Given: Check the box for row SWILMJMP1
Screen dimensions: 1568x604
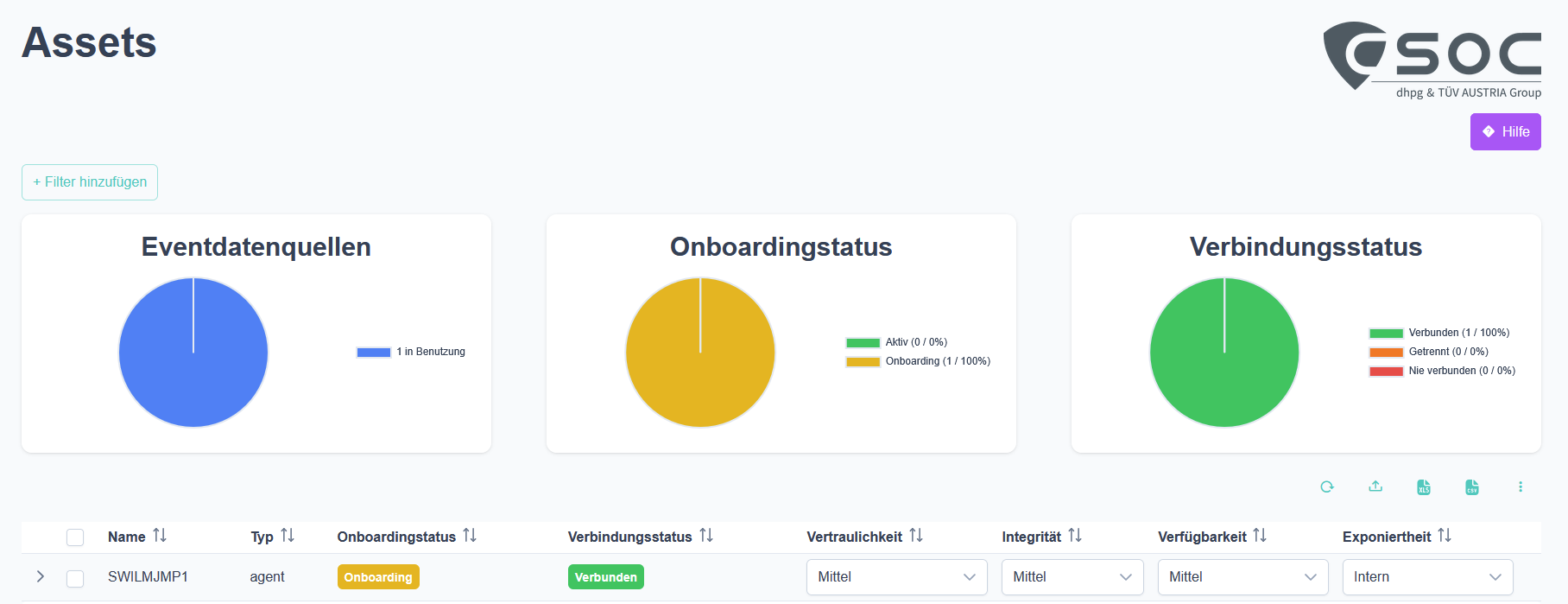Looking at the screenshot, I should [x=75, y=578].
